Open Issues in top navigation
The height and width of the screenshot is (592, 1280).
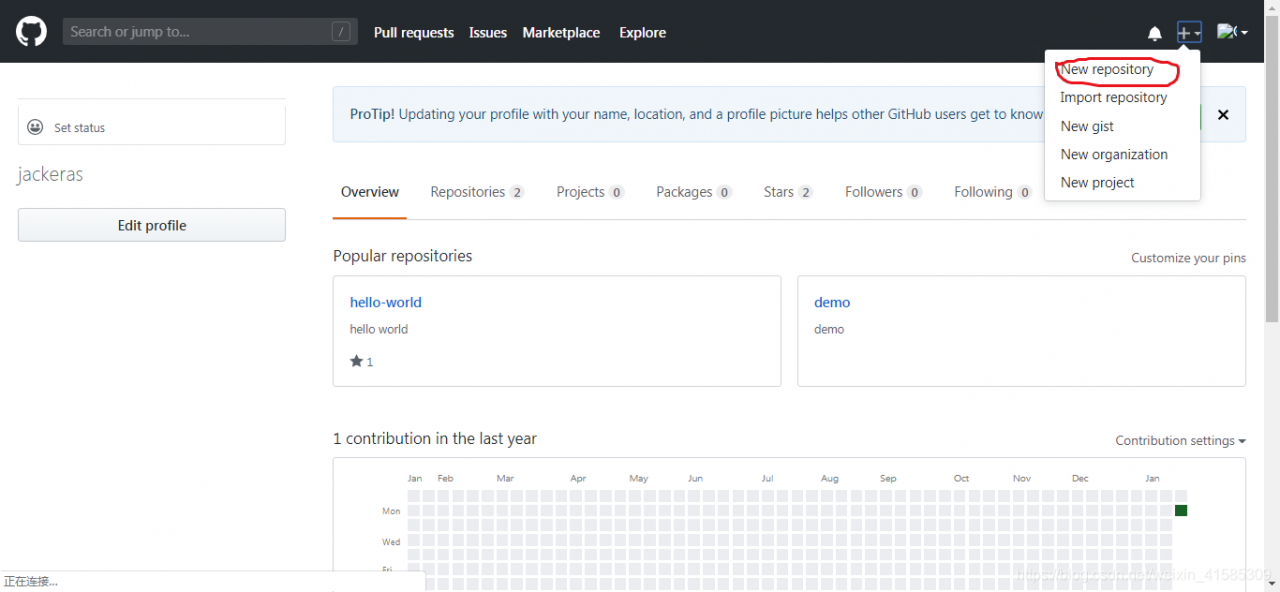pos(488,33)
